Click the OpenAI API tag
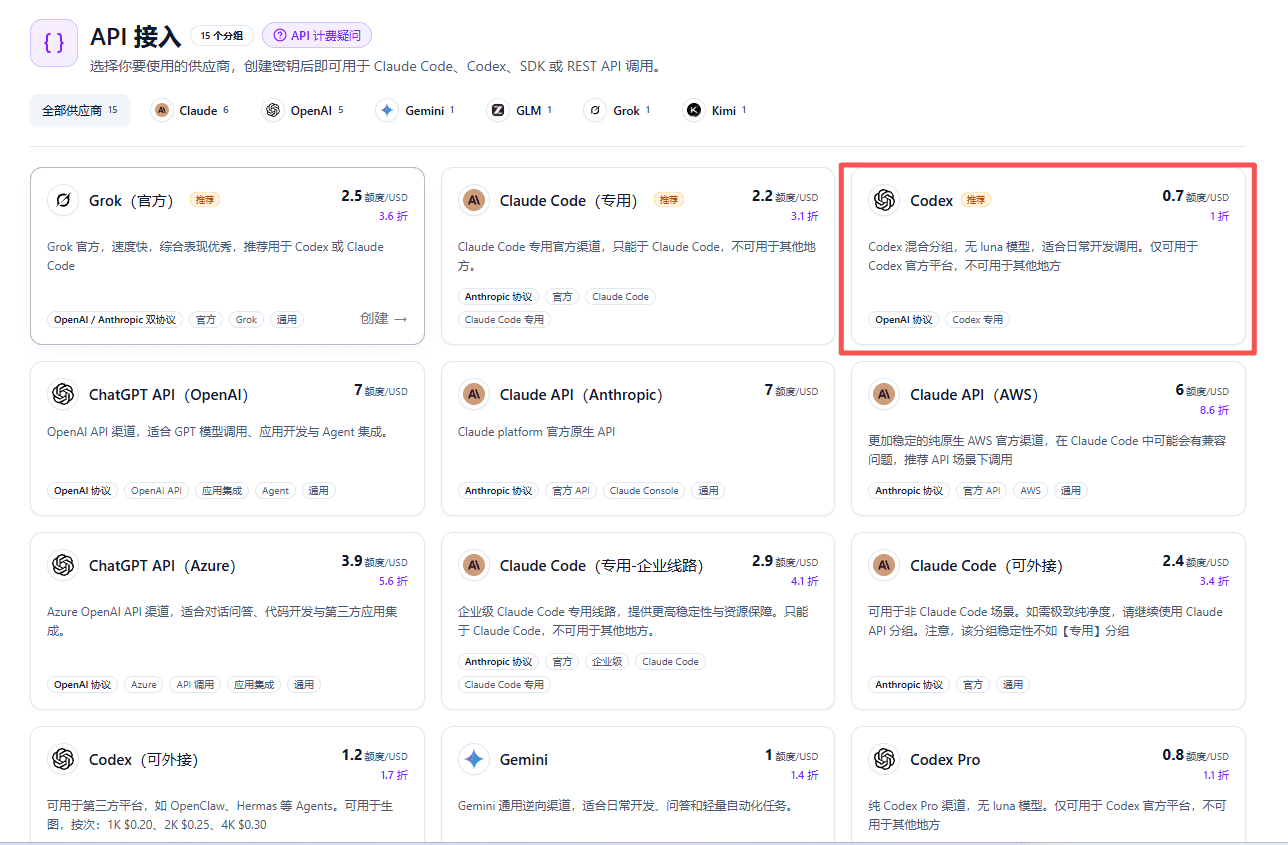The height and width of the screenshot is (845, 1288). click(x=156, y=490)
